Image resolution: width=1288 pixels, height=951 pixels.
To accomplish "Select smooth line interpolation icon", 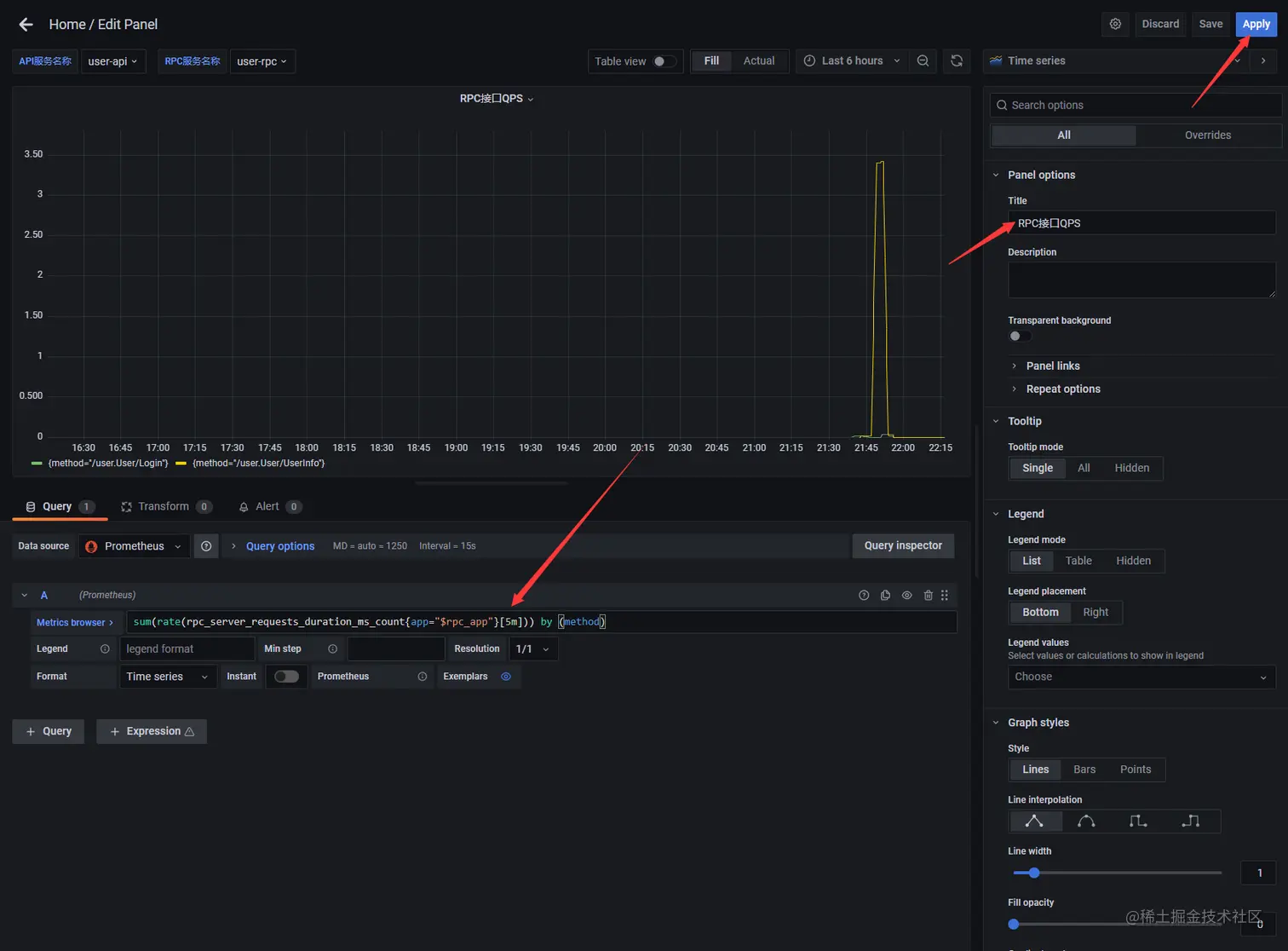I will point(1086,821).
